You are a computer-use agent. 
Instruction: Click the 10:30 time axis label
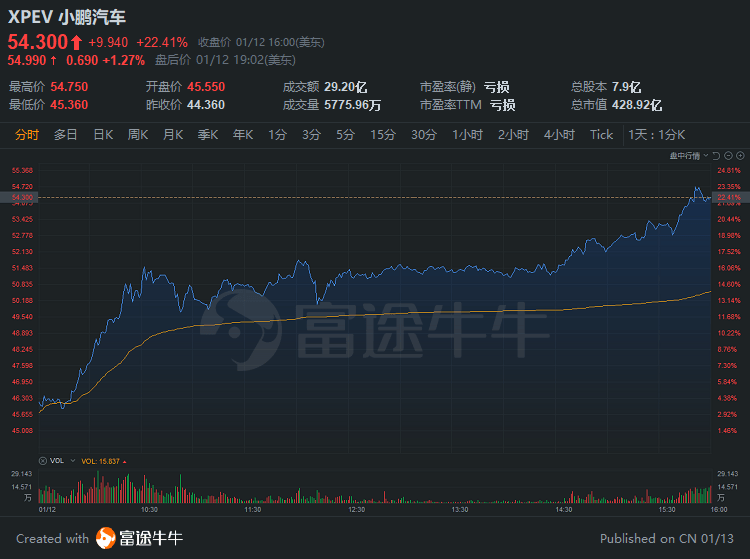(x=149, y=510)
